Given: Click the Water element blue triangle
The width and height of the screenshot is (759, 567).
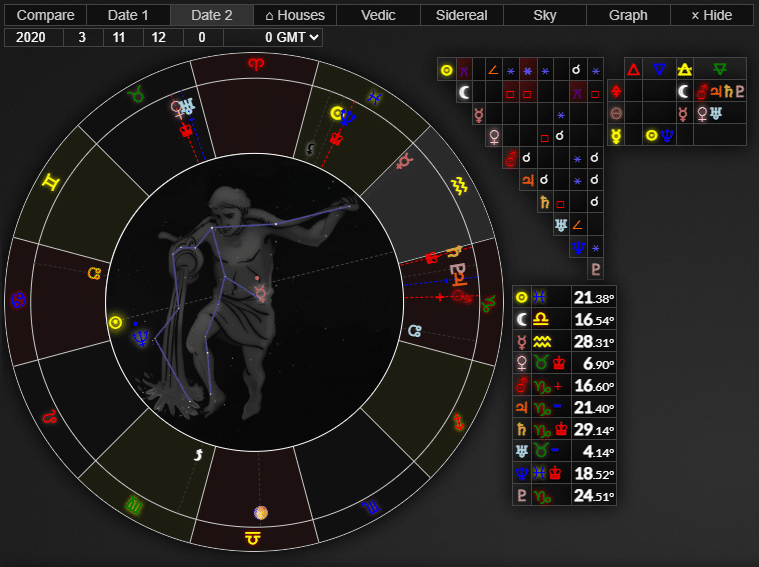Looking at the screenshot, I should click(x=658, y=69).
